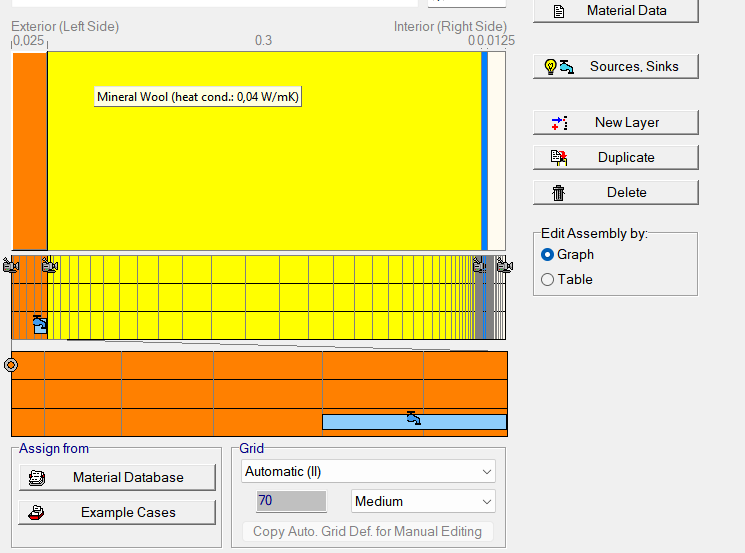Click the 0,025 layer thickness label
The height and width of the screenshot is (553, 745).
click(29, 40)
